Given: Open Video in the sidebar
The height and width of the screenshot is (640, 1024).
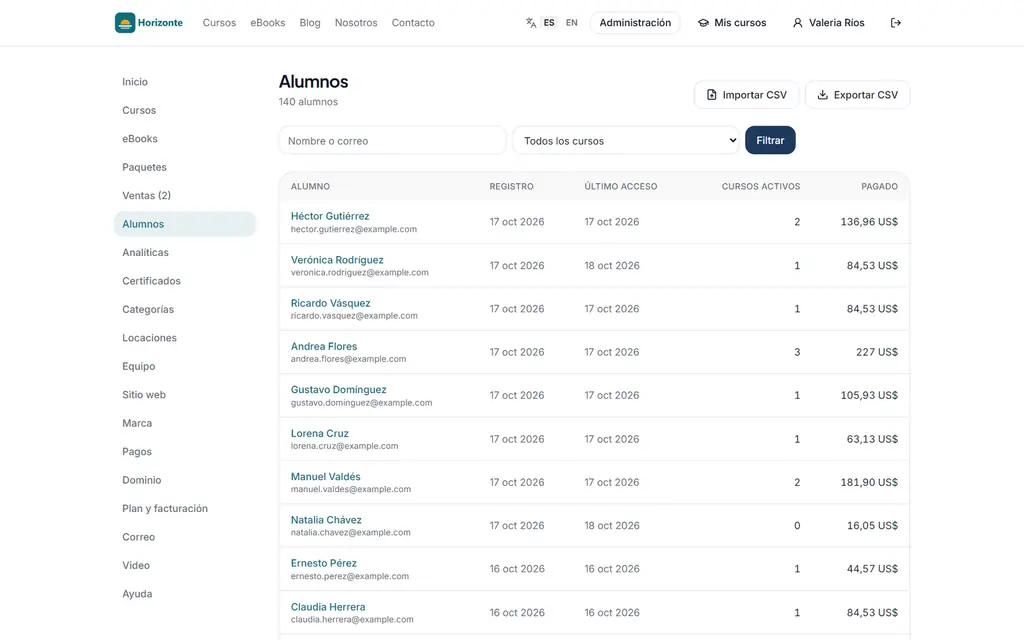Looking at the screenshot, I should pyautogui.click(x=185, y=566).
